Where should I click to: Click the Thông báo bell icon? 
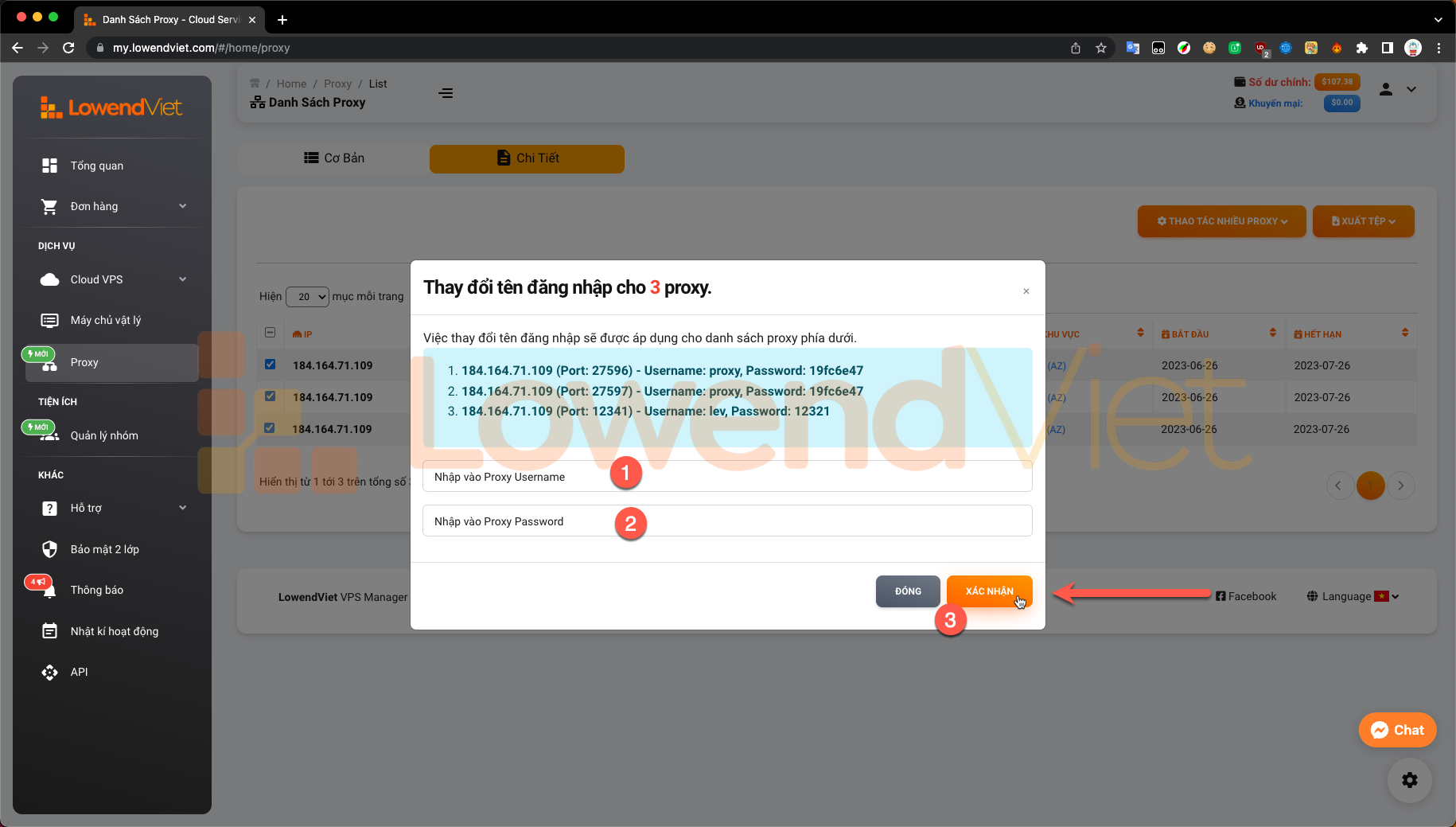point(49,591)
